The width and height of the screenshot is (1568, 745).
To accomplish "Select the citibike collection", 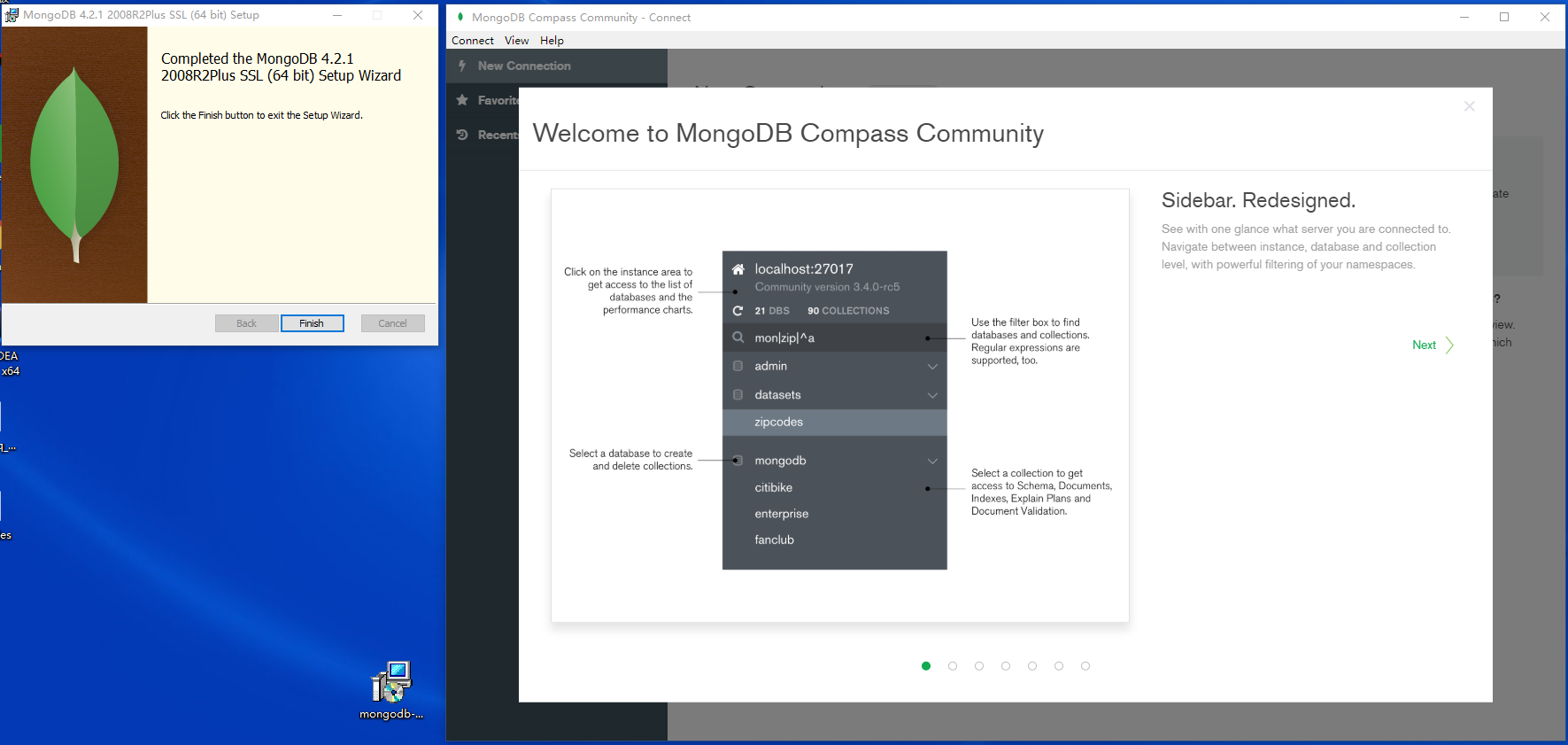I will (773, 488).
